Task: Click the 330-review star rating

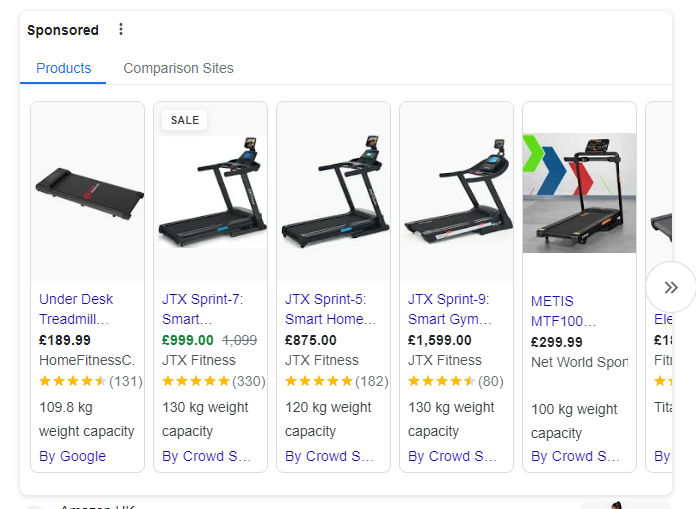Action: click(x=214, y=381)
